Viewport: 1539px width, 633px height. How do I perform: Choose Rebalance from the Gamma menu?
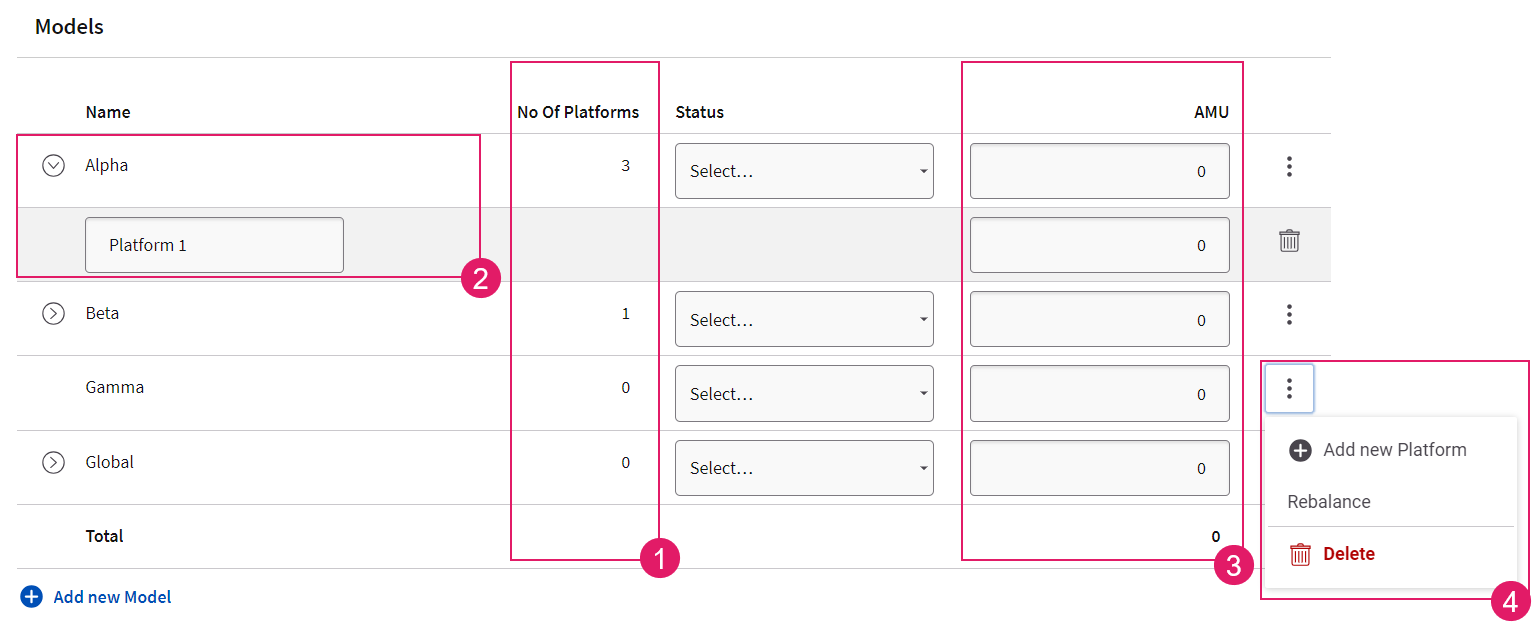tap(1391, 502)
